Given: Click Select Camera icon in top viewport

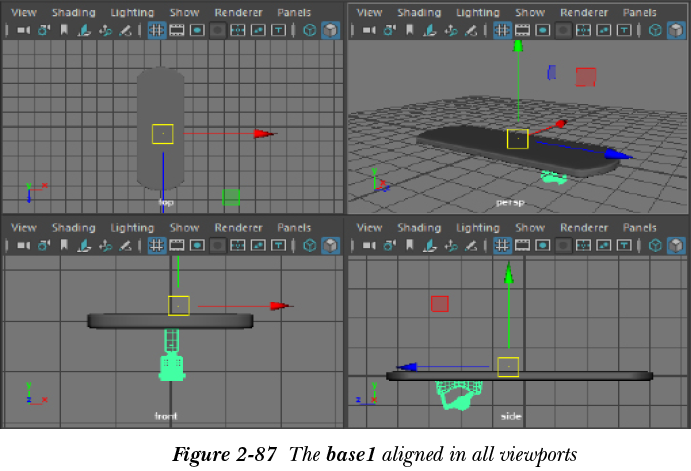Looking at the screenshot, I should pyautogui.click(x=22, y=31).
